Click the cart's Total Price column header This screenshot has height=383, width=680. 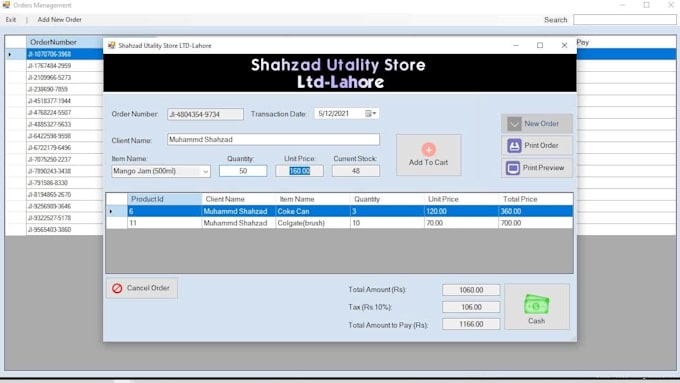[x=536, y=199]
